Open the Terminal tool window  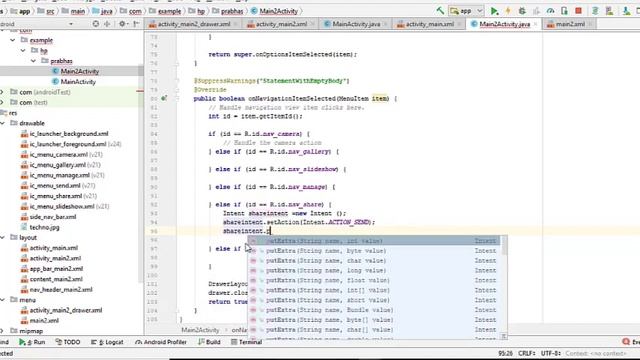coord(246,342)
